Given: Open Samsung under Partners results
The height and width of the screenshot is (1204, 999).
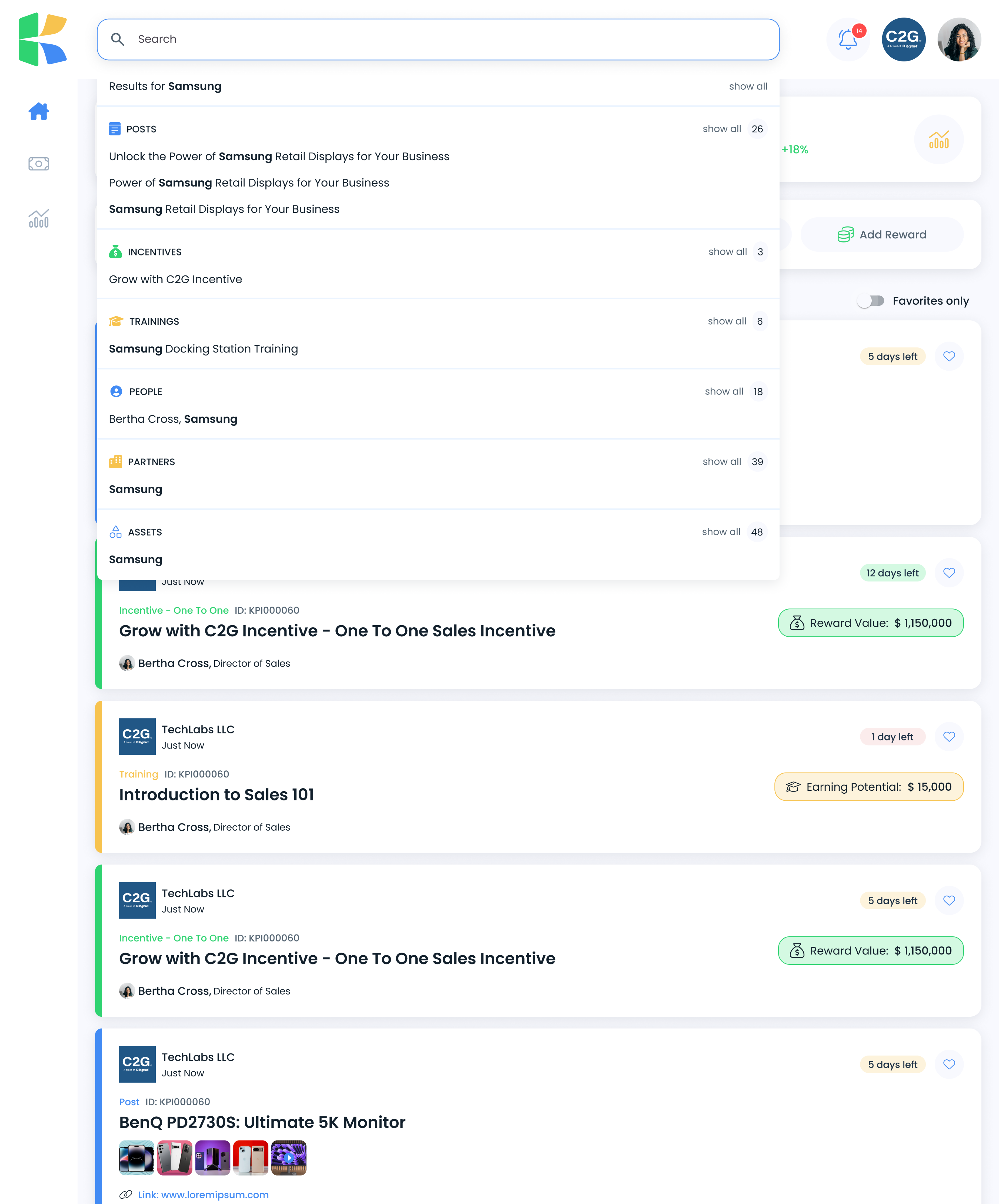Looking at the screenshot, I should coord(136,489).
